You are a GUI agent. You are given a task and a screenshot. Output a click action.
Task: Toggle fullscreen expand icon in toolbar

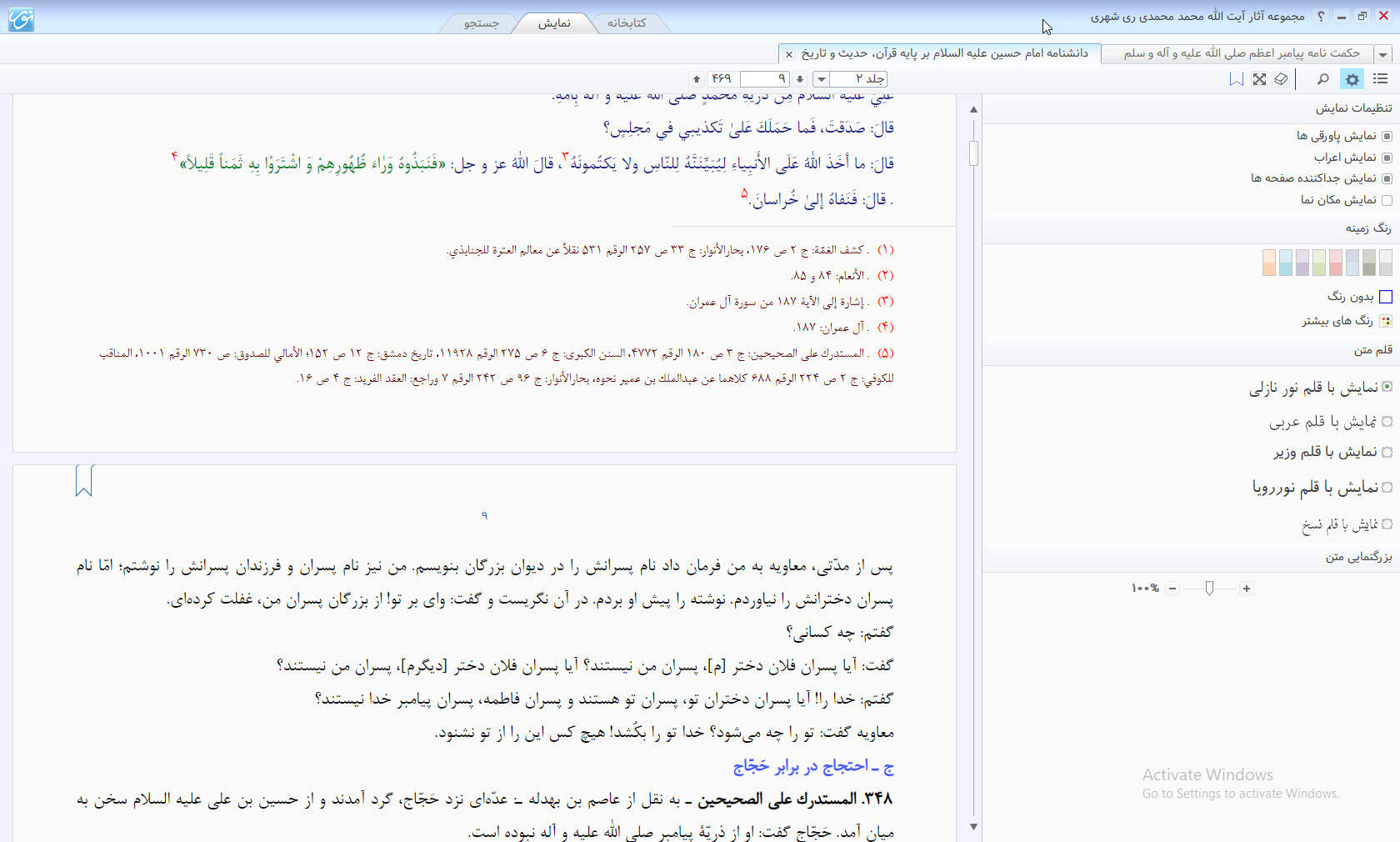tap(1259, 79)
